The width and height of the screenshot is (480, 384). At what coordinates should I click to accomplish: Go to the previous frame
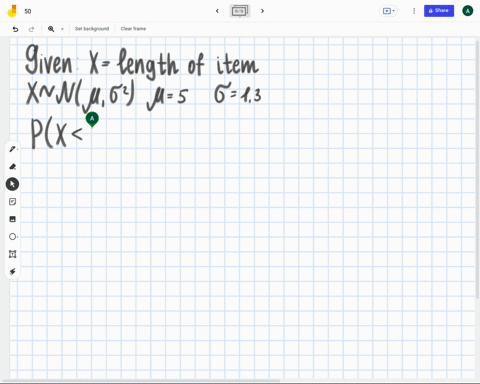[217, 11]
